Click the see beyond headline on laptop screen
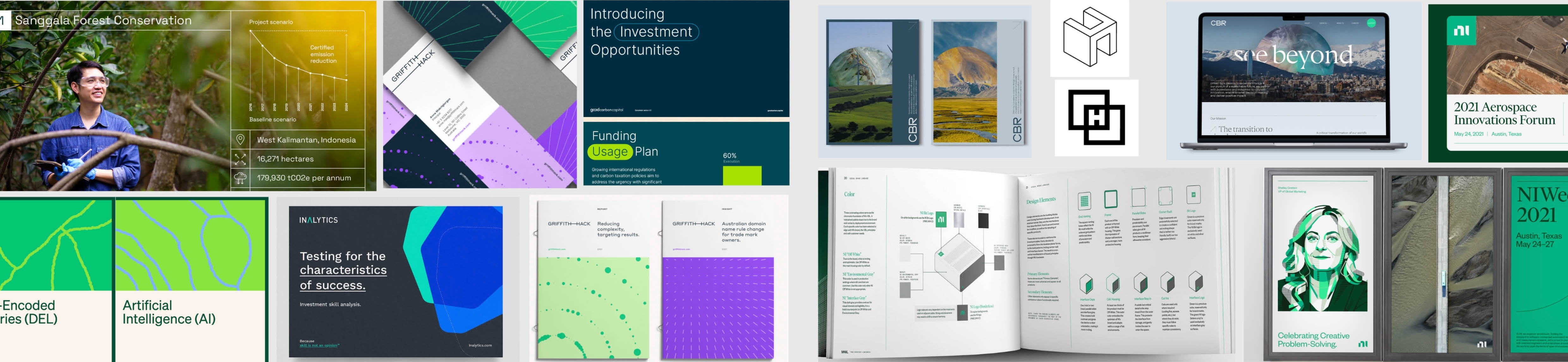Screen dimensions: 1568x362 point(1293,56)
